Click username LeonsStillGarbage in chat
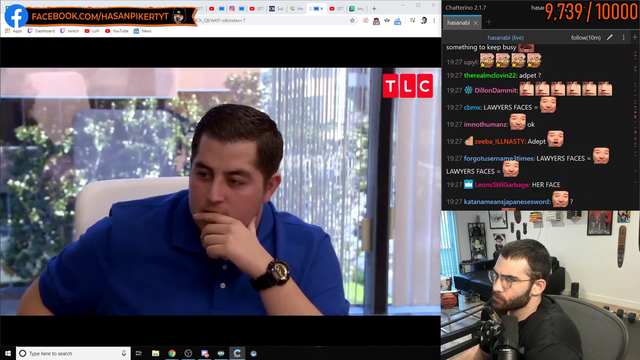The width and height of the screenshot is (640, 360). (x=502, y=185)
